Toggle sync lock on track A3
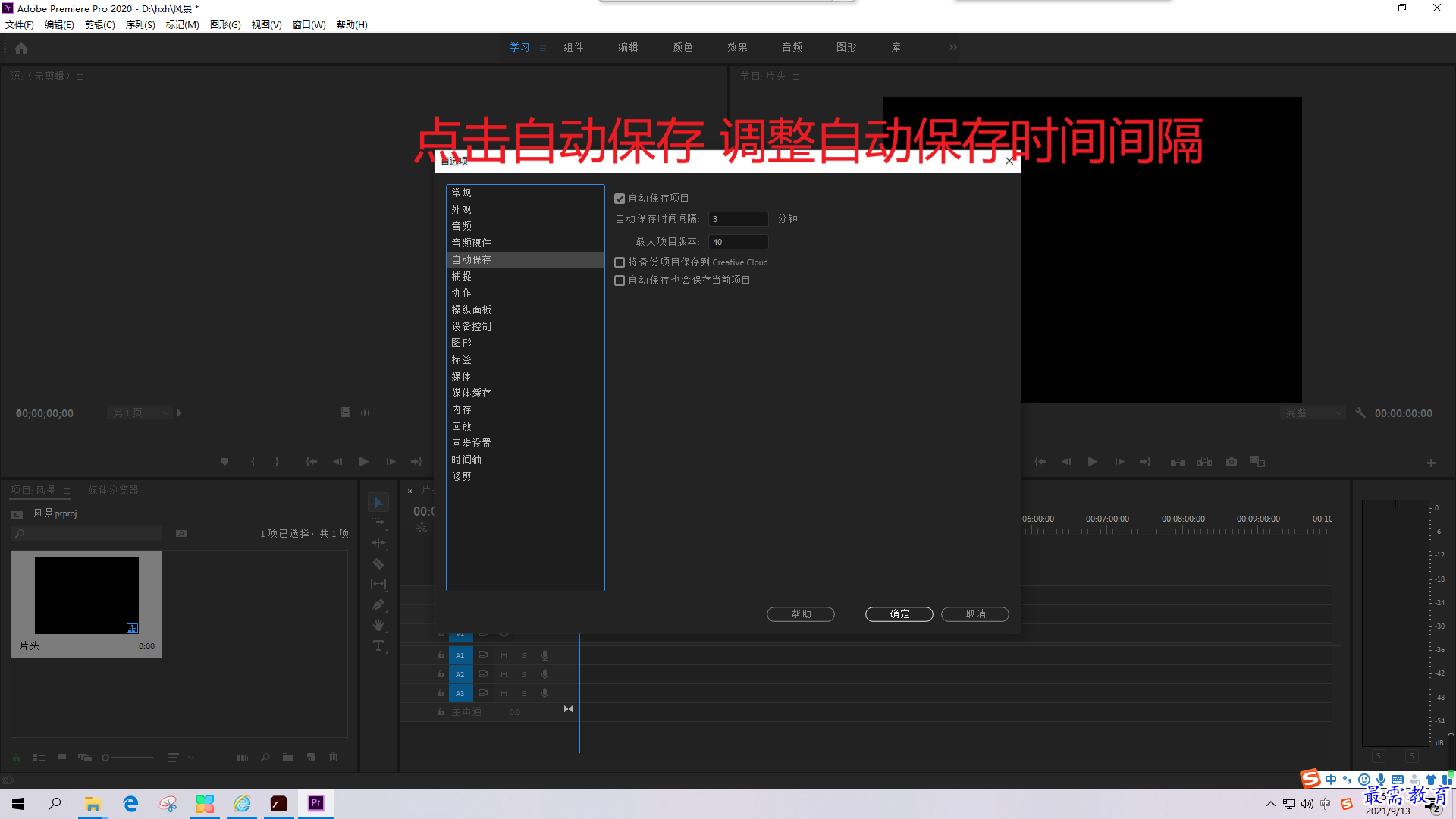The height and width of the screenshot is (819, 1456). pos(483,693)
